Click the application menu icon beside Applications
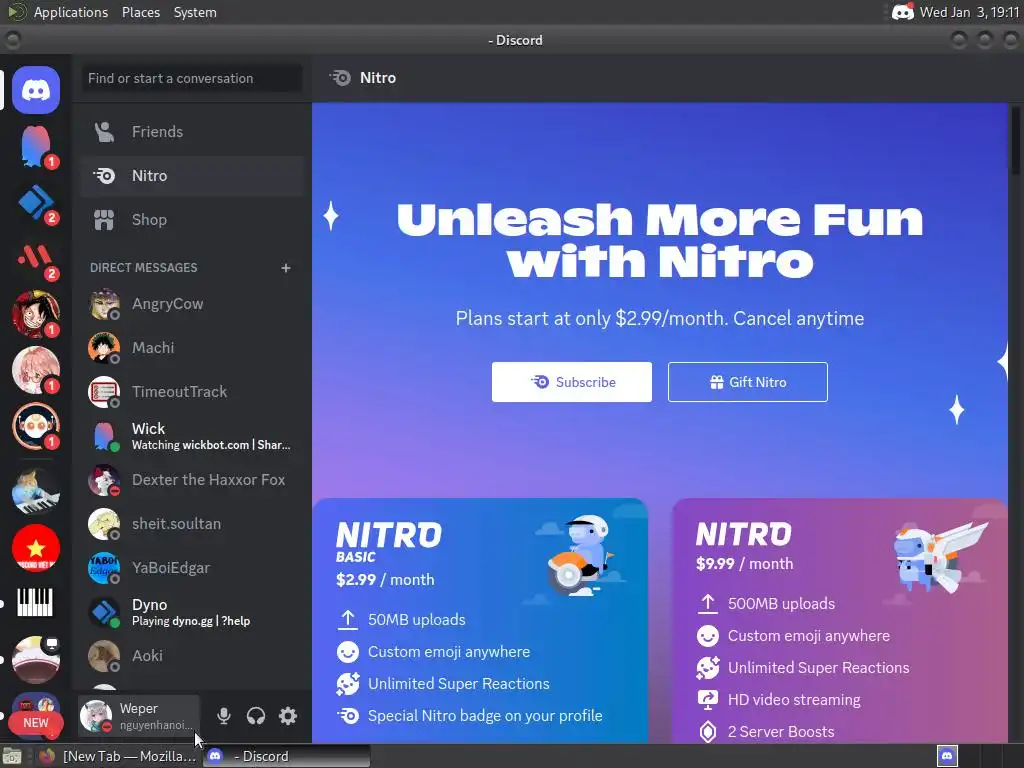 pyautogui.click(x=16, y=12)
